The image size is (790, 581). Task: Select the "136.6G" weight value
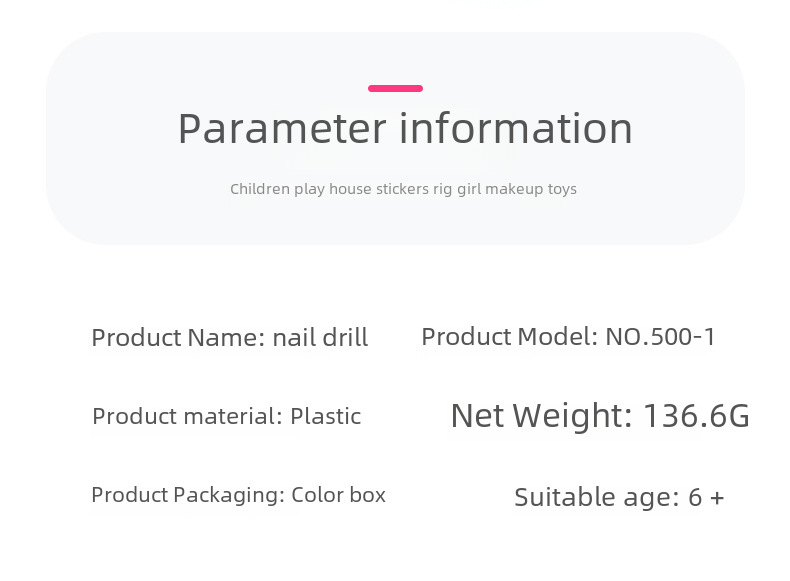(696, 416)
